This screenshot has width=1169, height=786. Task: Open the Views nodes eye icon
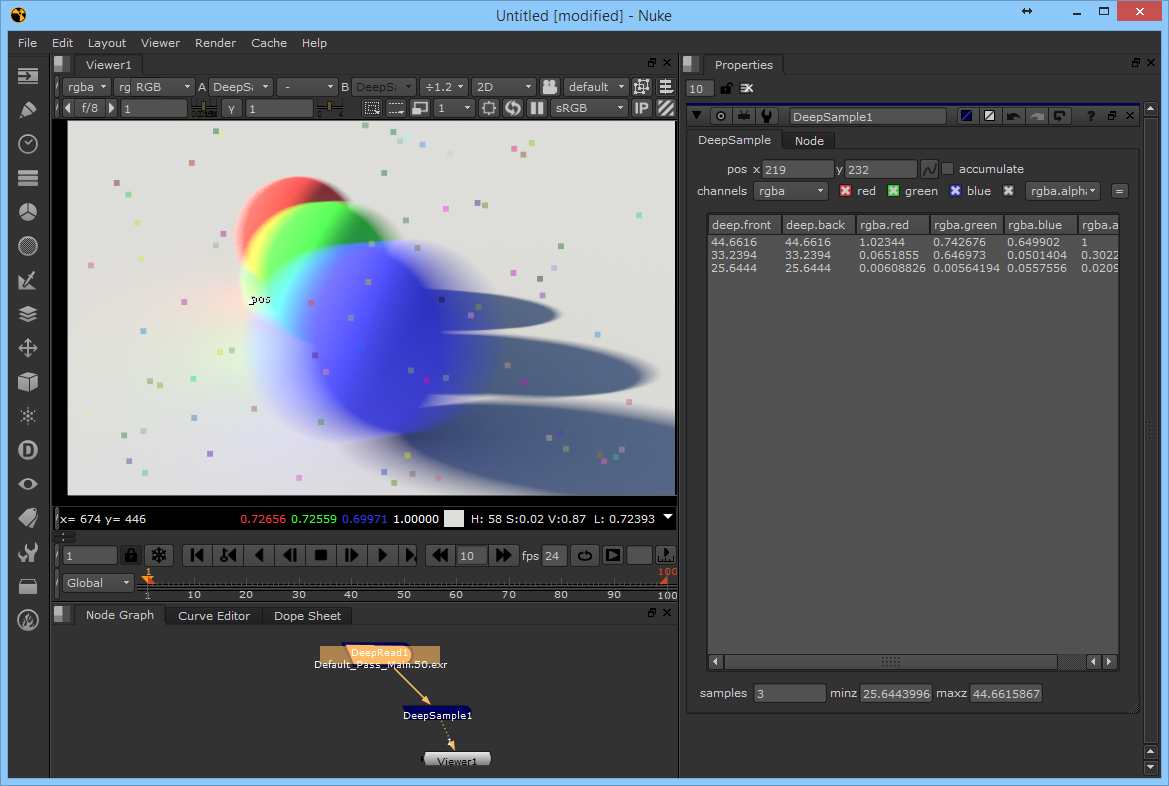click(28, 484)
